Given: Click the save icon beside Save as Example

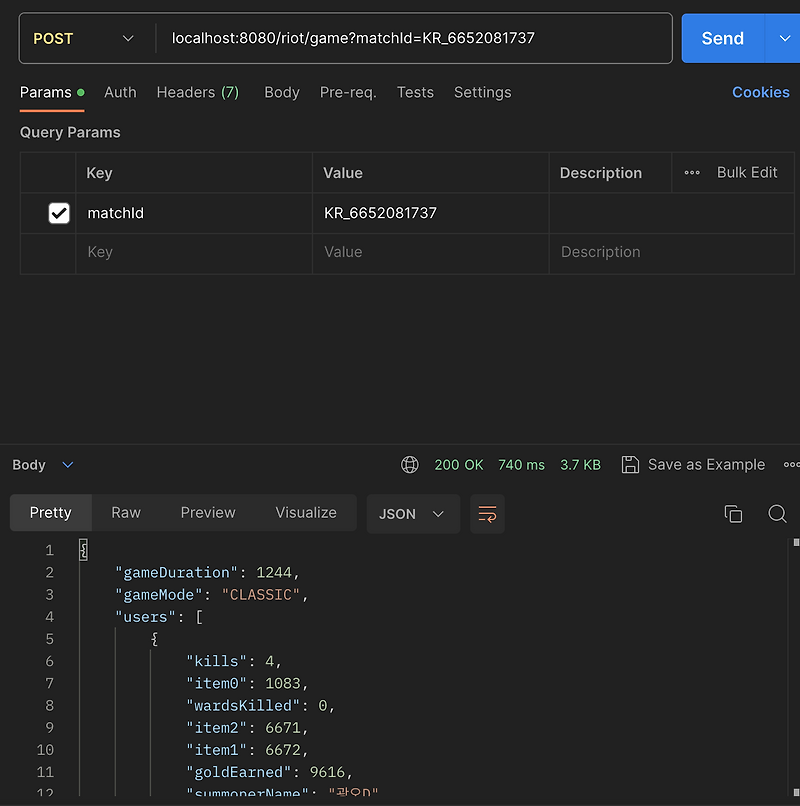Looking at the screenshot, I should coord(630,465).
